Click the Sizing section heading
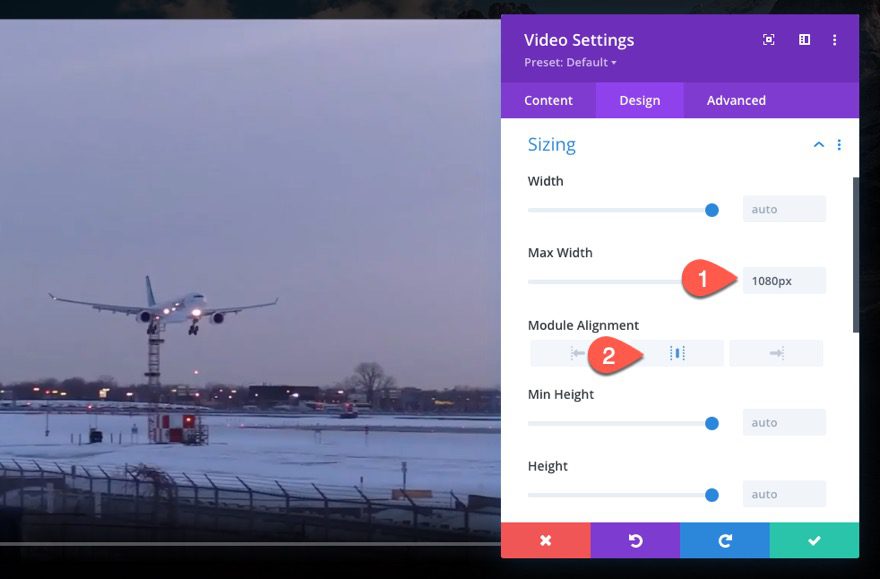The width and height of the screenshot is (880, 579). point(551,144)
